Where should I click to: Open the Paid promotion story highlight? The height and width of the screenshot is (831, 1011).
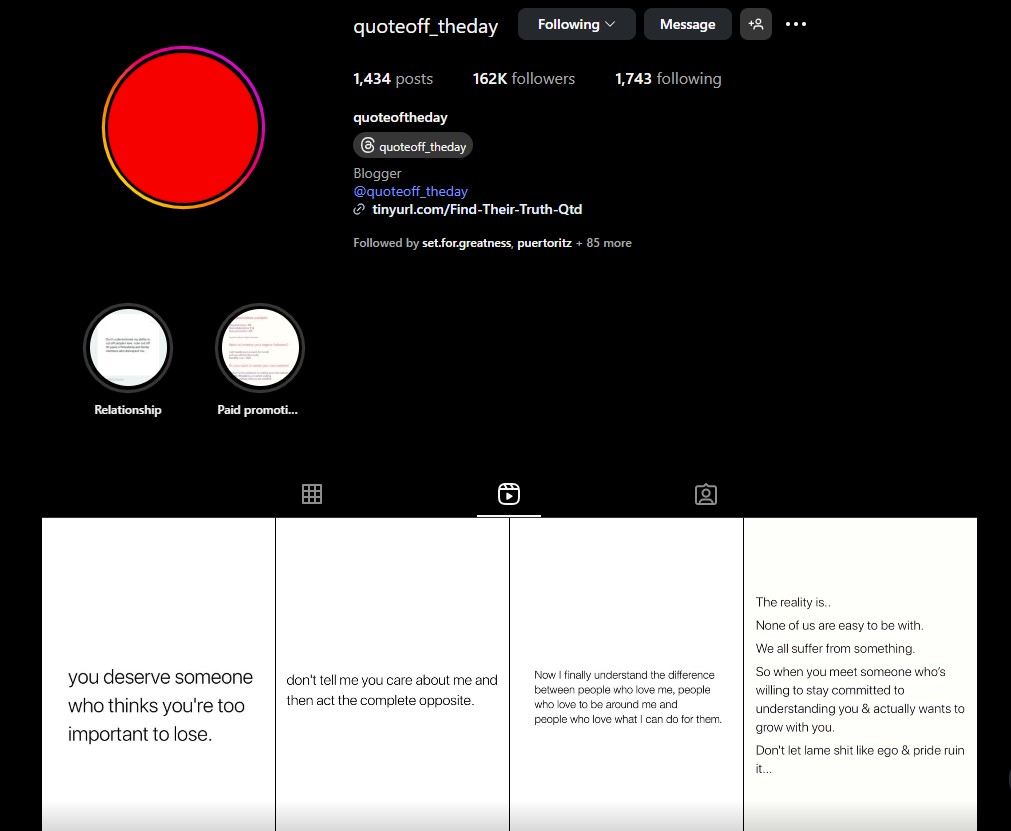pyautogui.click(x=259, y=349)
